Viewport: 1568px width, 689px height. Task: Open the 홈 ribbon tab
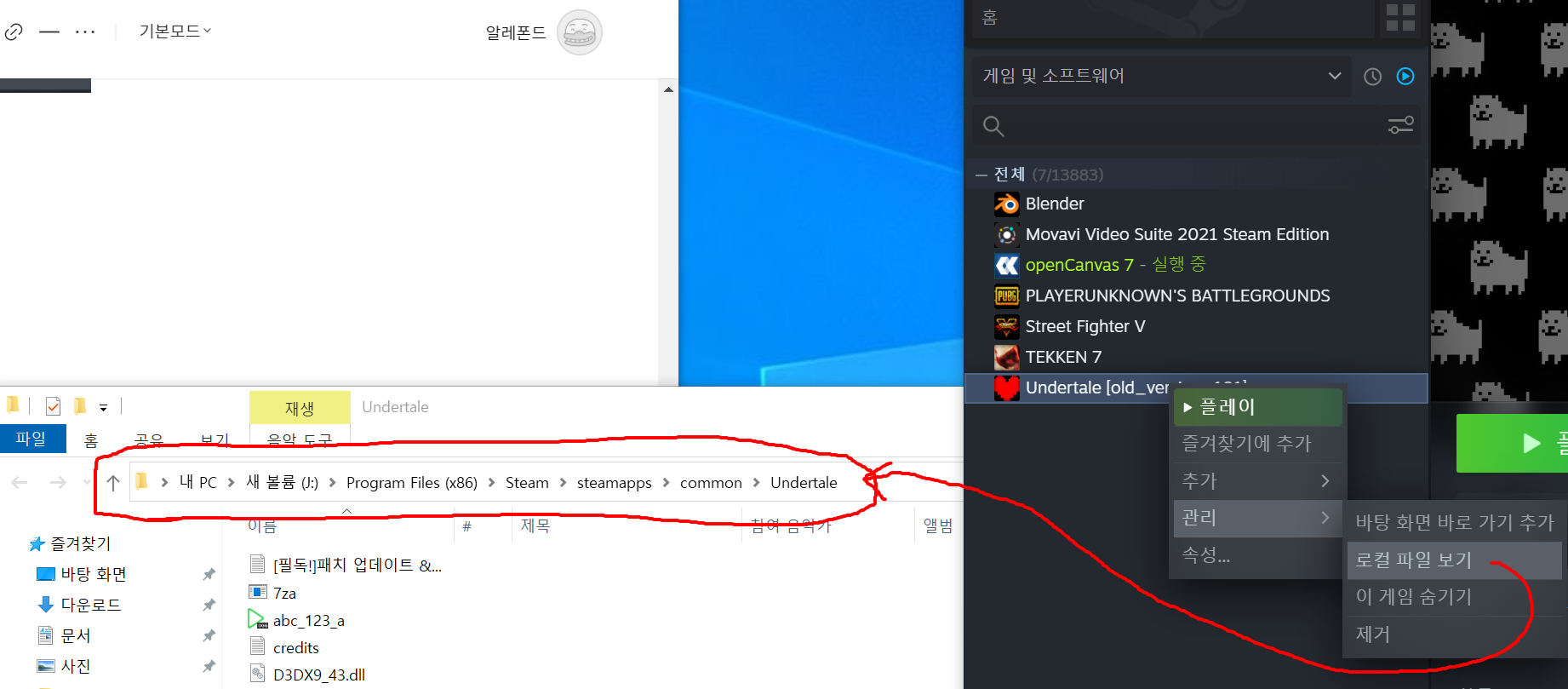[x=91, y=440]
